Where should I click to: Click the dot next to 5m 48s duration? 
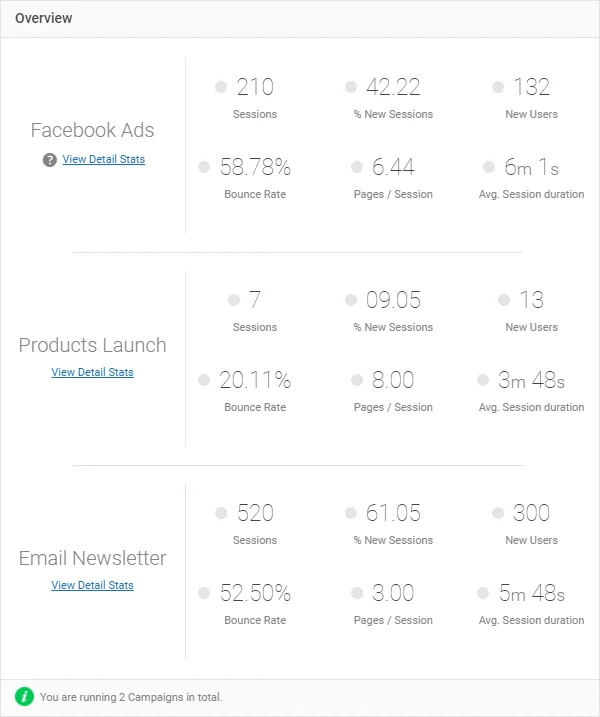click(485, 593)
